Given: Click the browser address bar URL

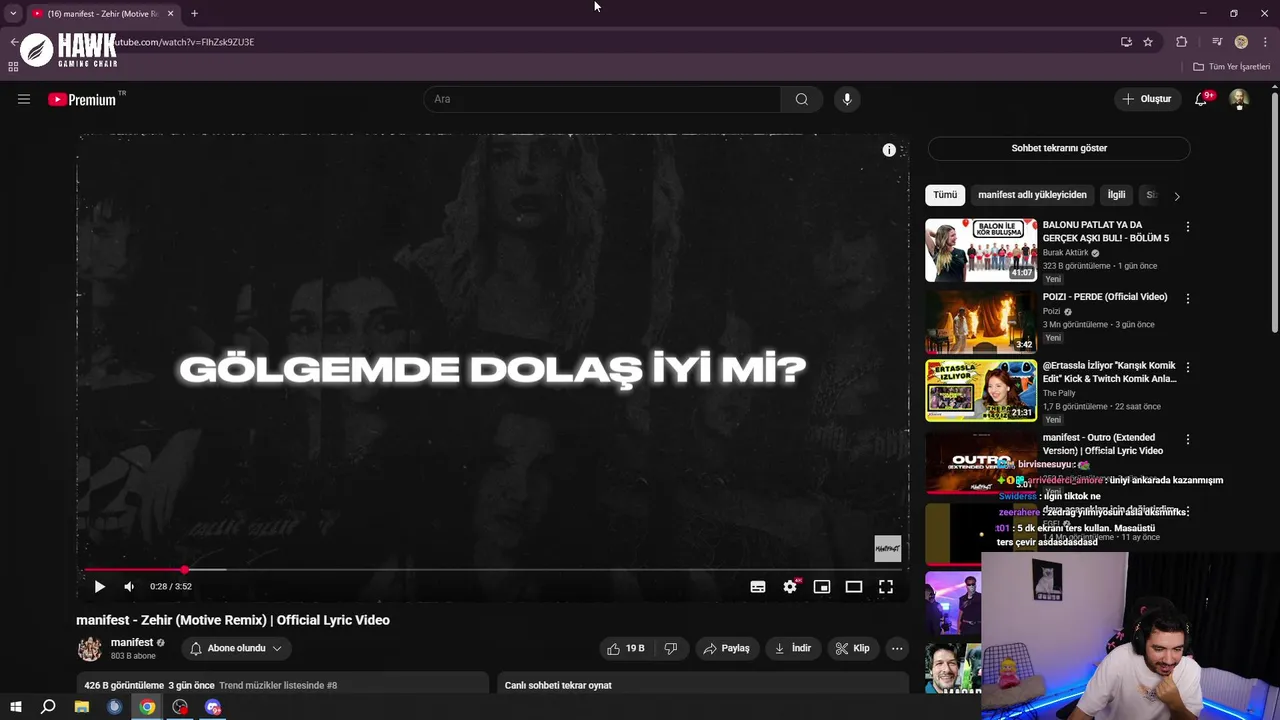Looking at the screenshot, I should [180, 42].
